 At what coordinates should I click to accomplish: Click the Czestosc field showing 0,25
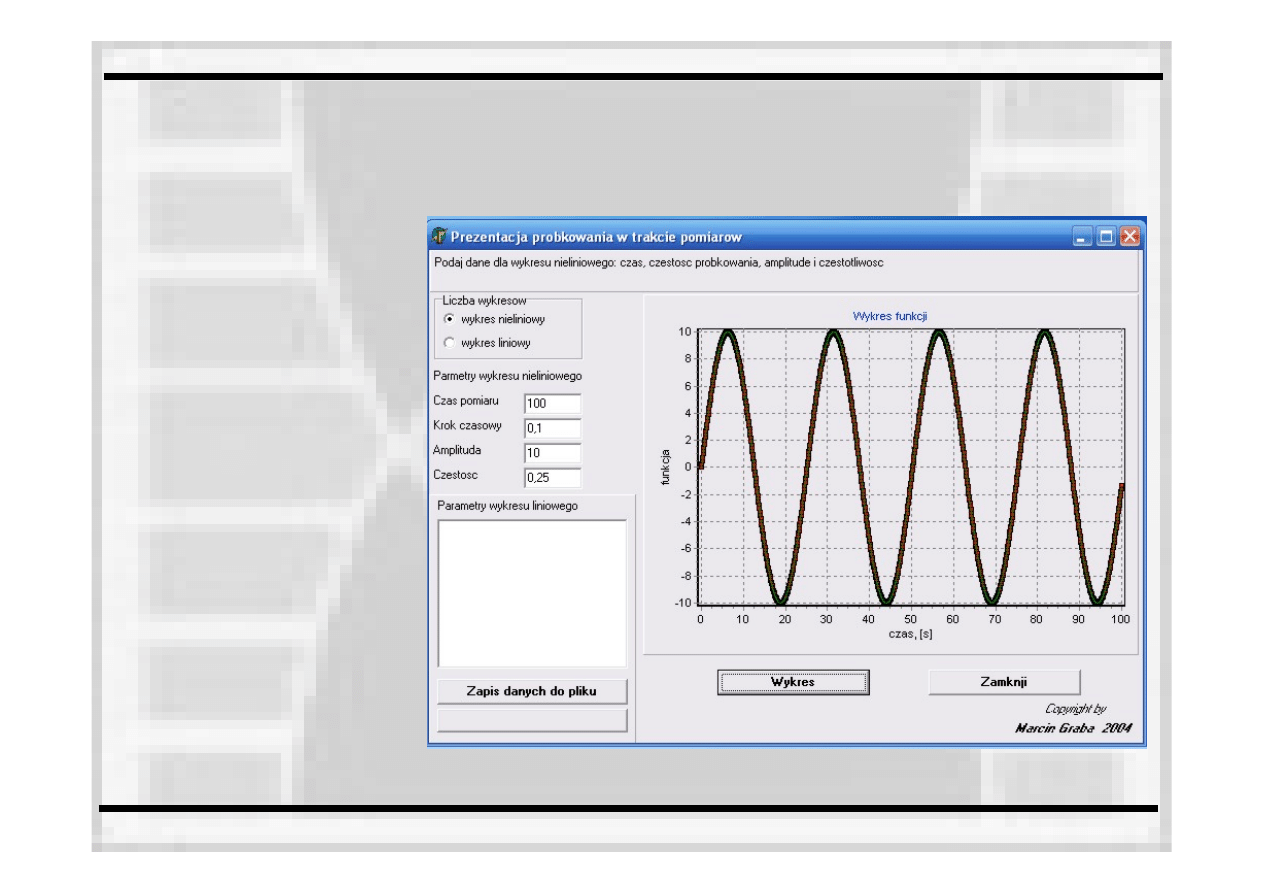click(x=552, y=477)
